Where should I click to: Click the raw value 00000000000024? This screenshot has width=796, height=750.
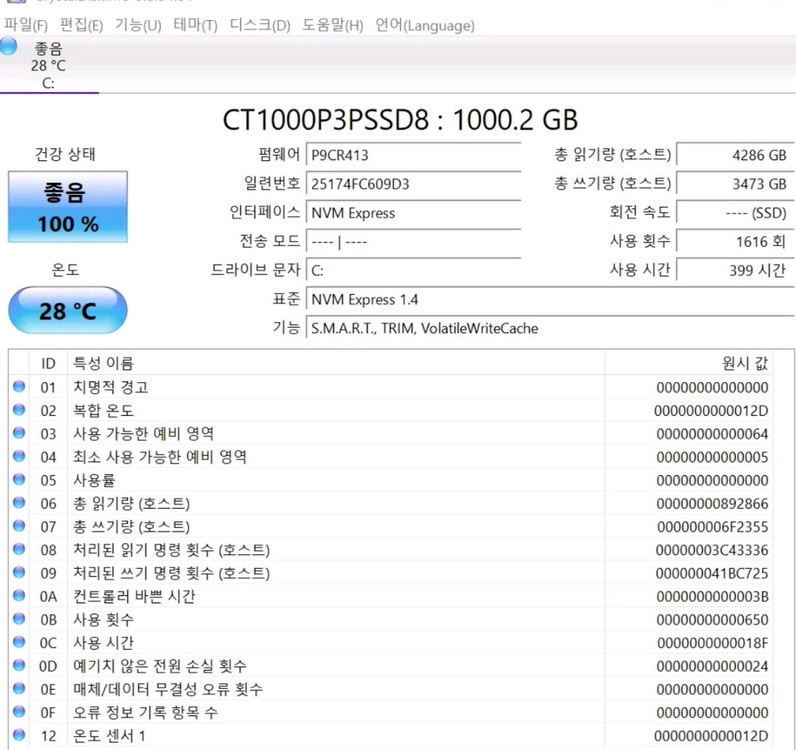[712, 666]
